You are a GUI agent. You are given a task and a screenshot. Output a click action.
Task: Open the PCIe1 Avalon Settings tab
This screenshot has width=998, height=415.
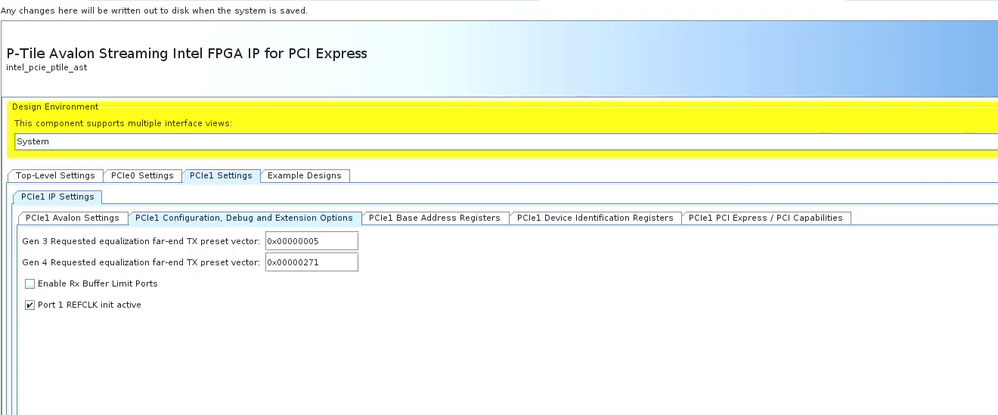point(73,218)
